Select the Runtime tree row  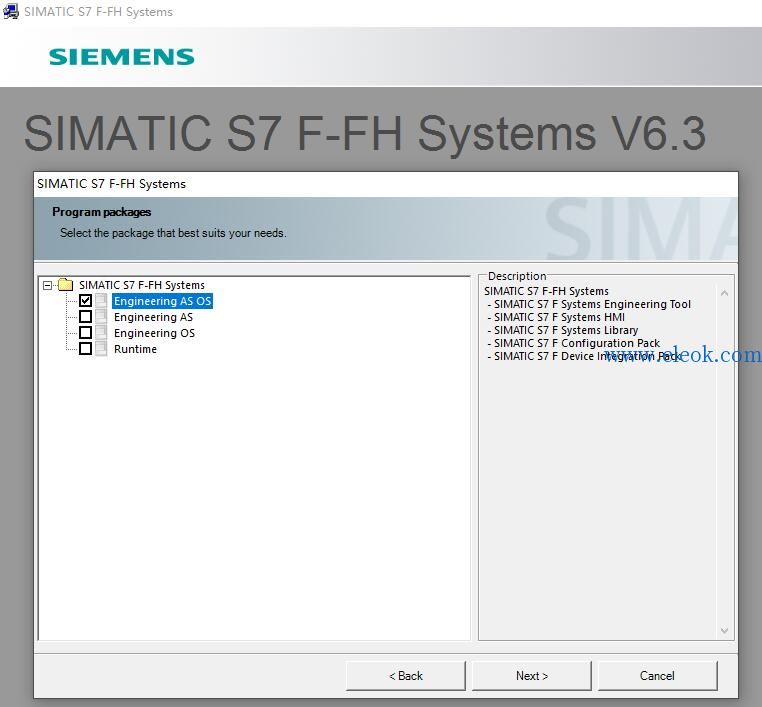coord(135,349)
